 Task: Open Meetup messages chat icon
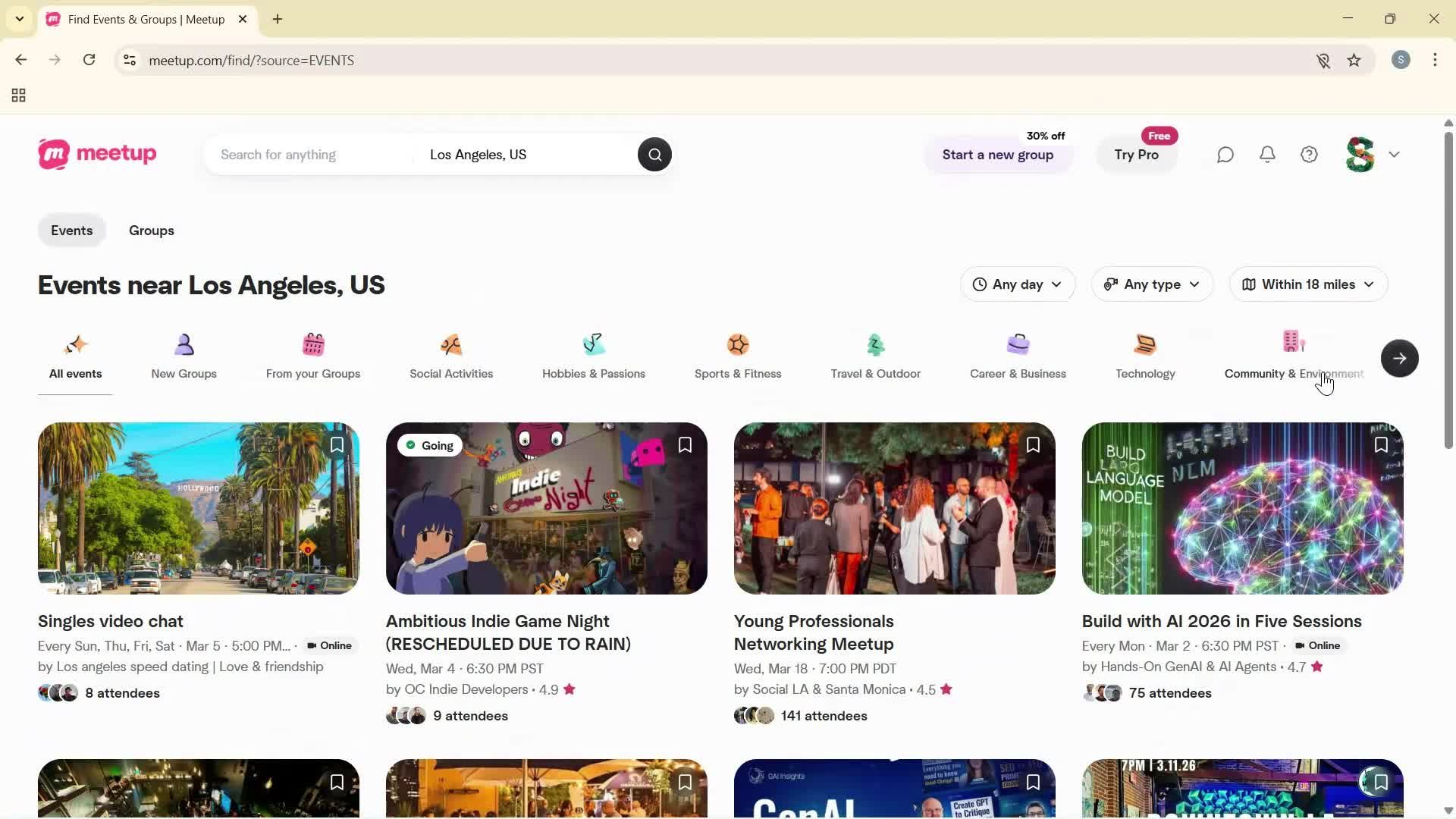(1225, 154)
